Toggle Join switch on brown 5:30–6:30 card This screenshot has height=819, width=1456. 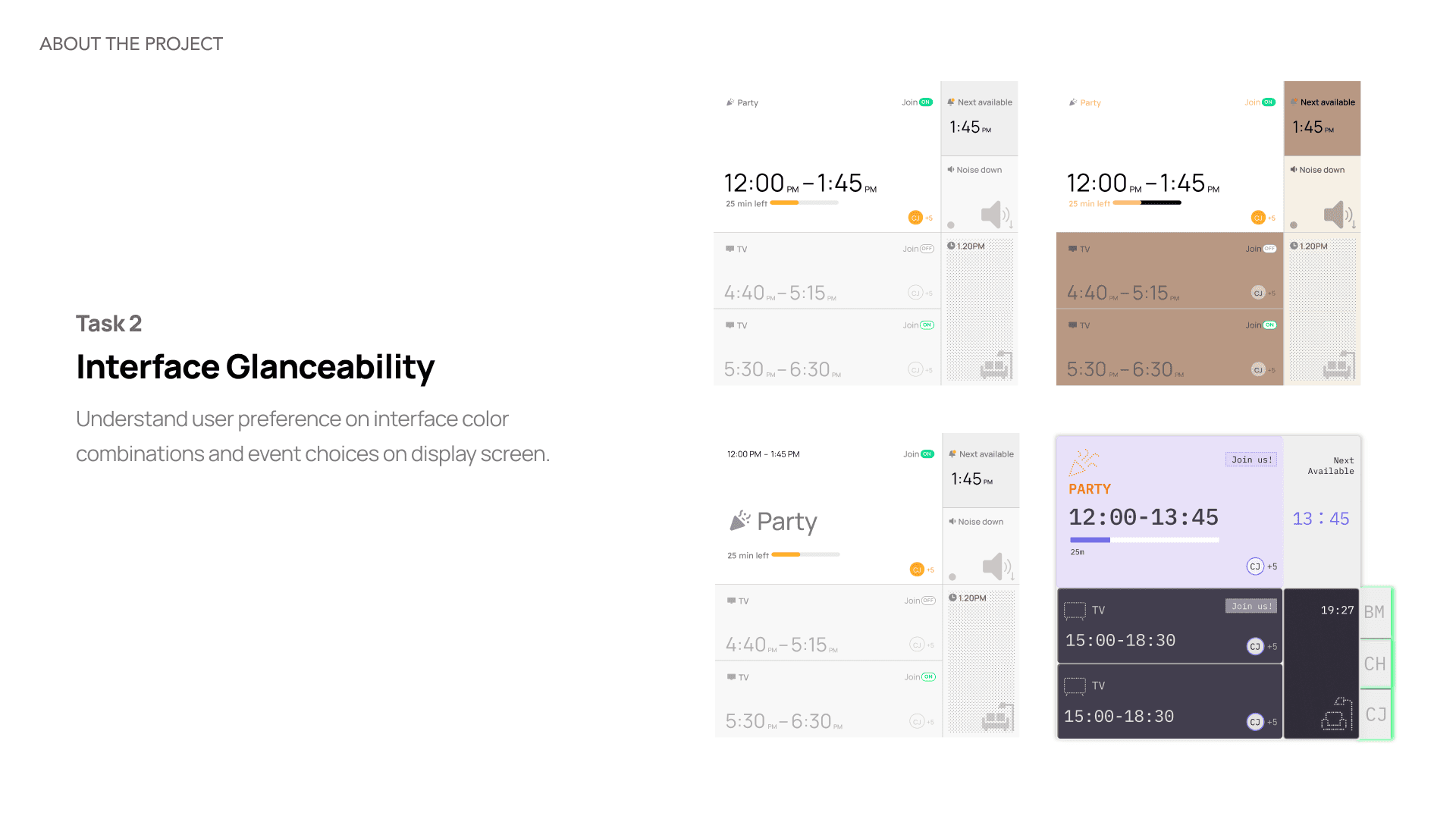tap(1269, 325)
